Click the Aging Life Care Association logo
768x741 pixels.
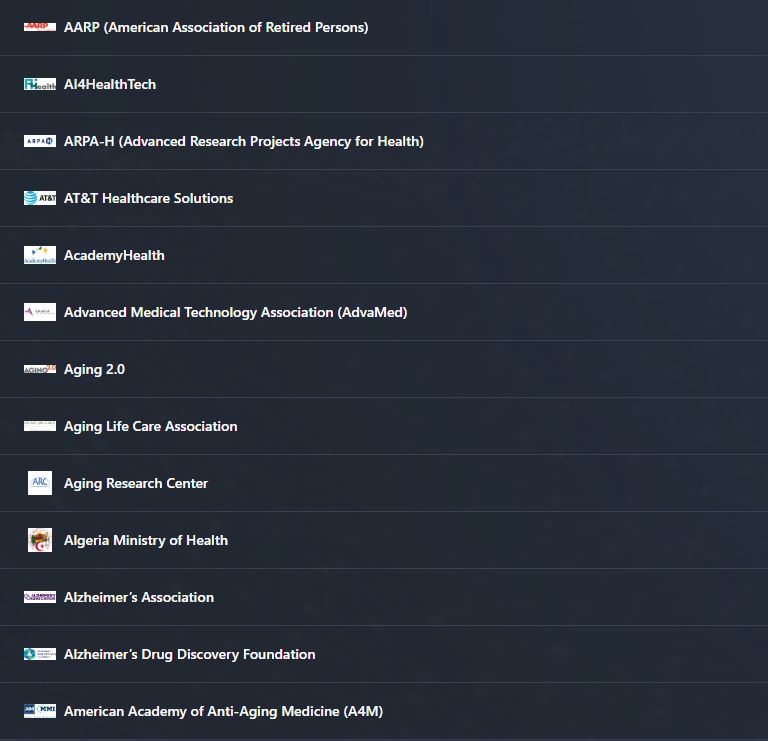[x=40, y=426]
